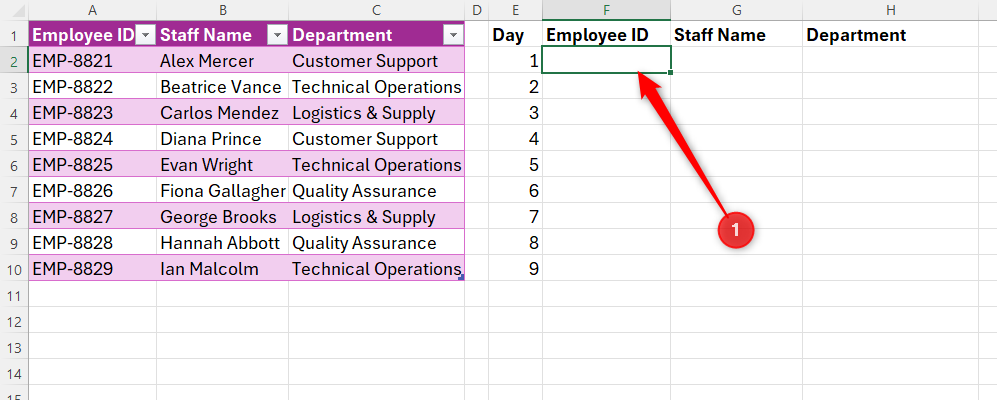Open the Employee ID filter dropdown

[x=146, y=36]
